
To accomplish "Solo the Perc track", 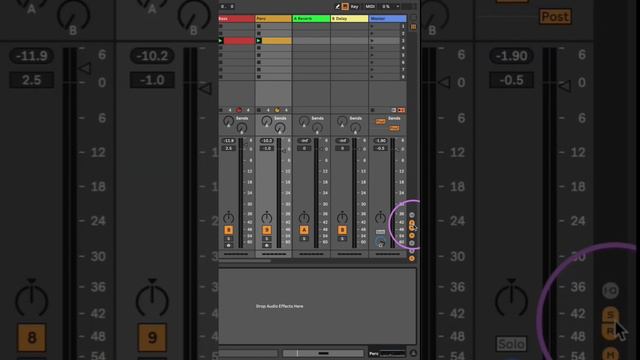I will click(x=267, y=239).
